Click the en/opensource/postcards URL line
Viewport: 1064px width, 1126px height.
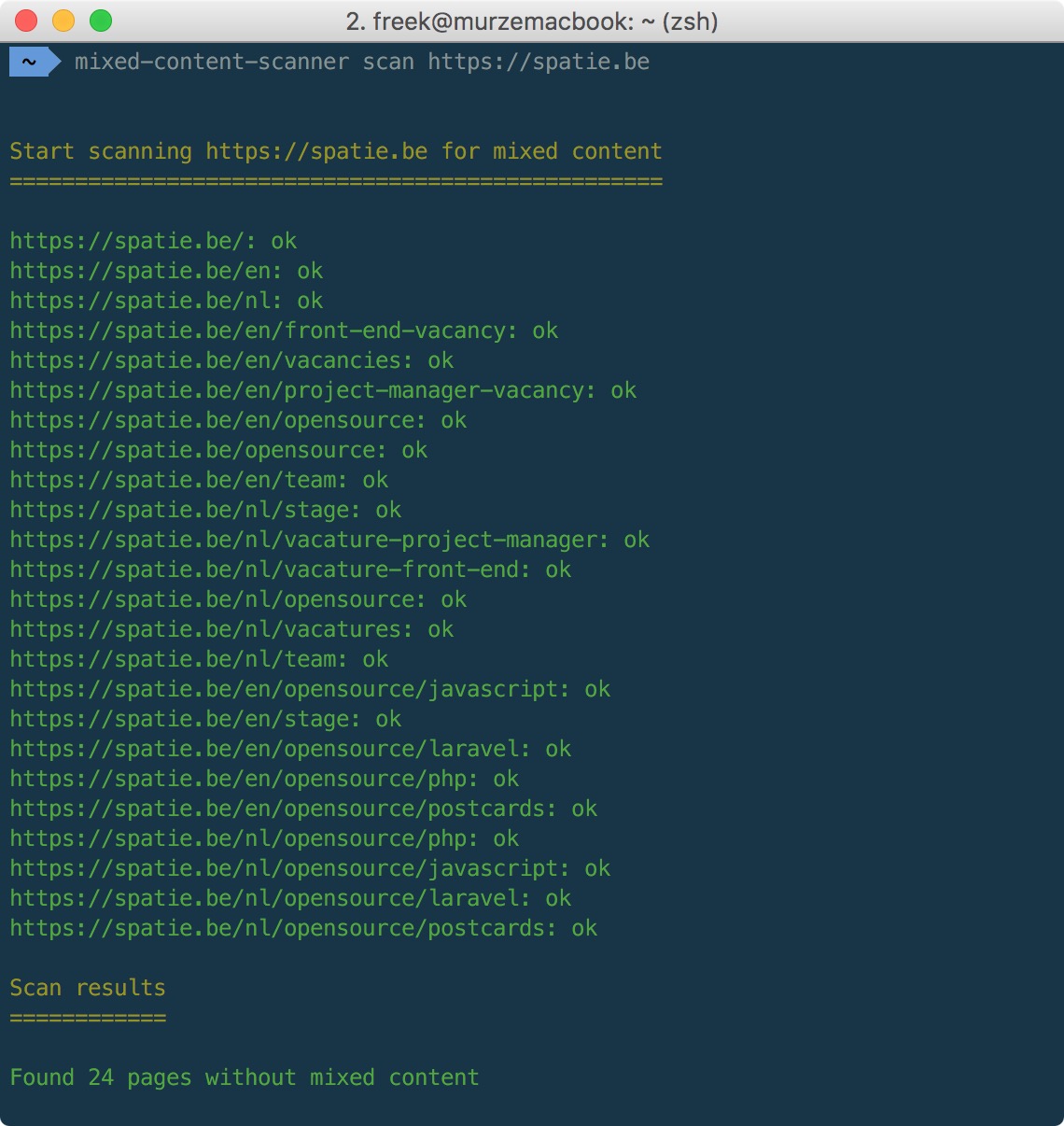pos(303,809)
